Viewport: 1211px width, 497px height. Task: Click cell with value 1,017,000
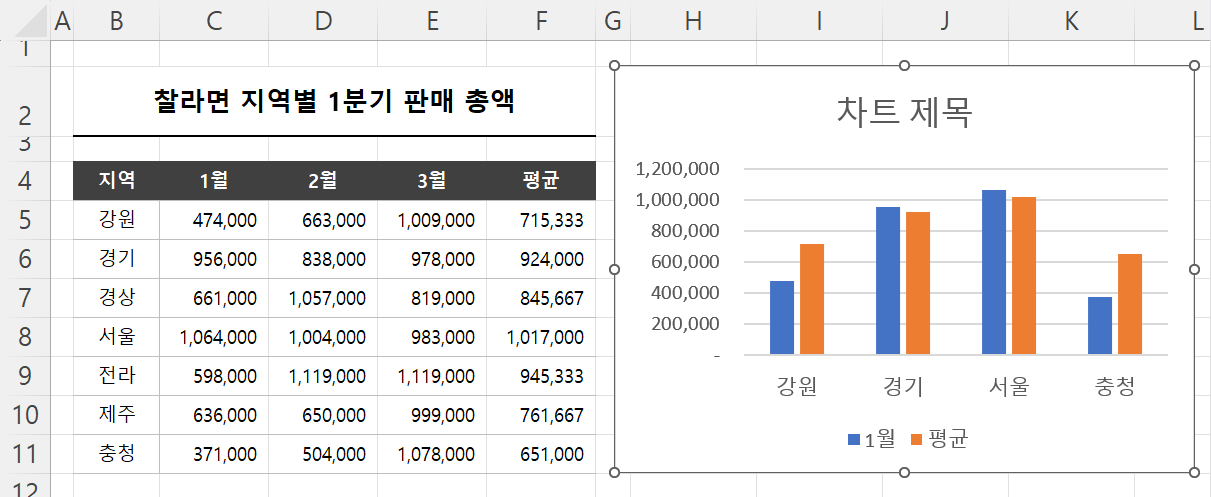coord(541,336)
